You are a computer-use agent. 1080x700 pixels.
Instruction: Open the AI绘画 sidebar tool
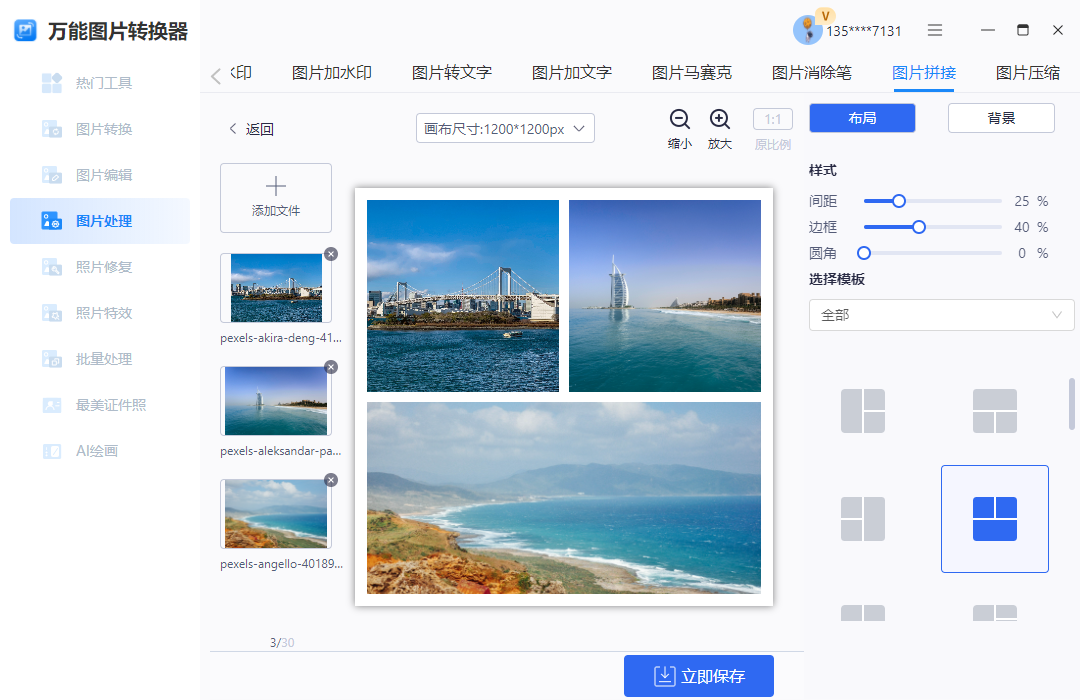point(100,451)
